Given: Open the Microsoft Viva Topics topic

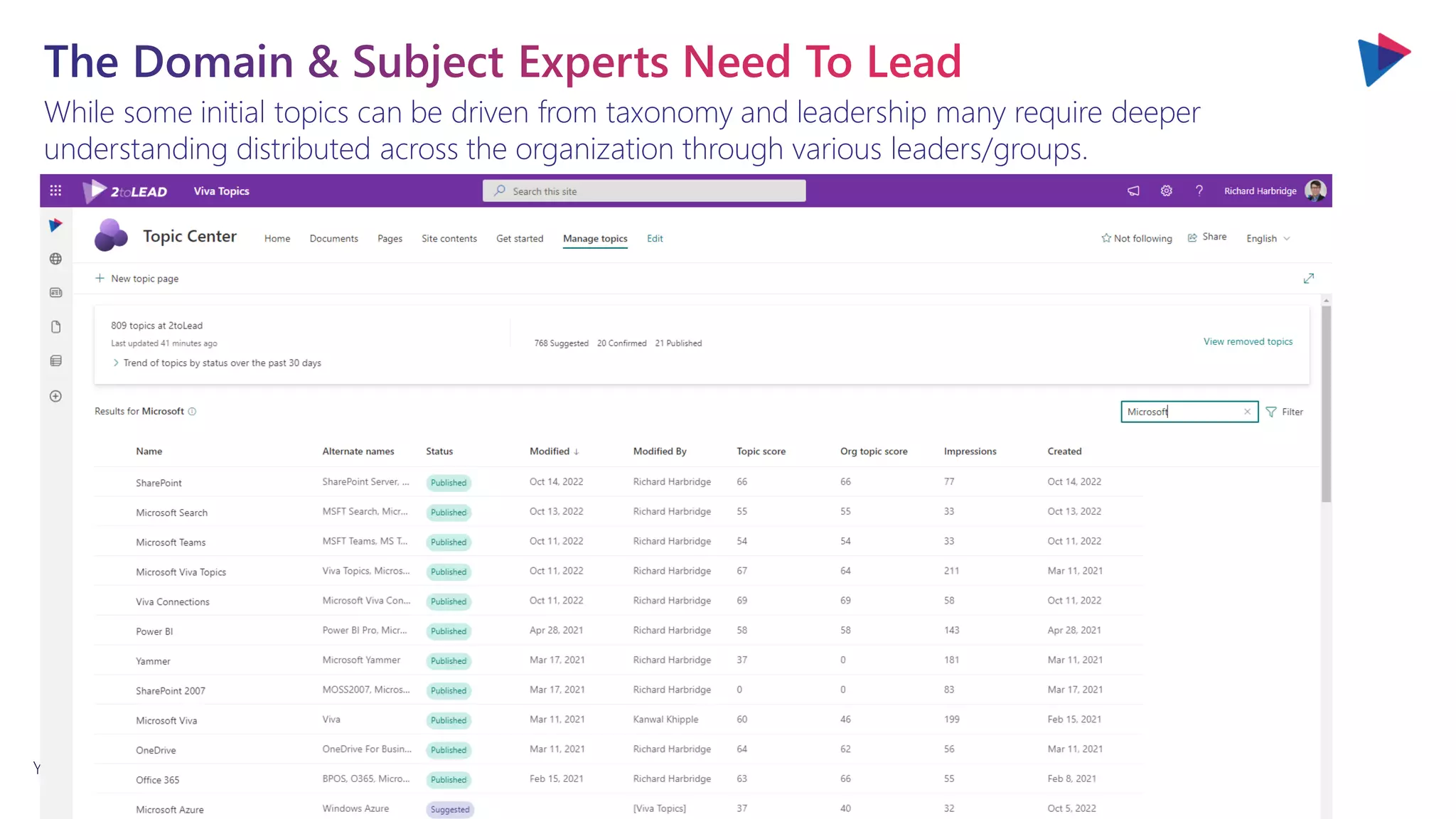Looking at the screenshot, I should coord(181,572).
